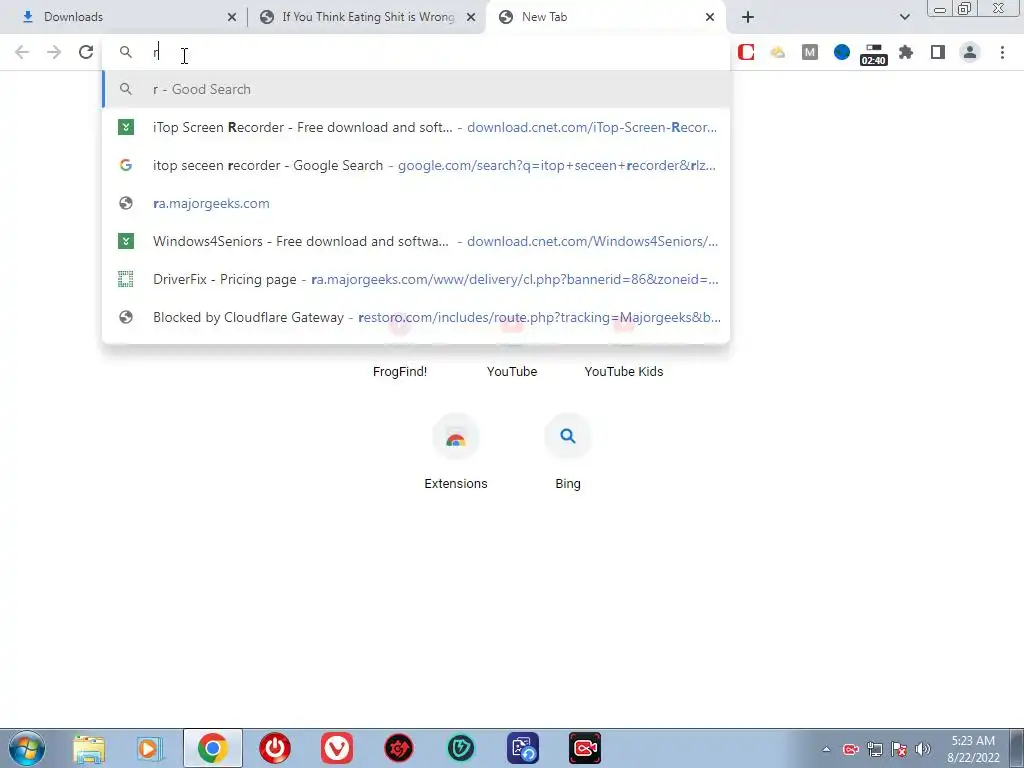Launch Vivaldi browser from taskbar
The height and width of the screenshot is (768, 1024).
pyautogui.click(x=337, y=748)
